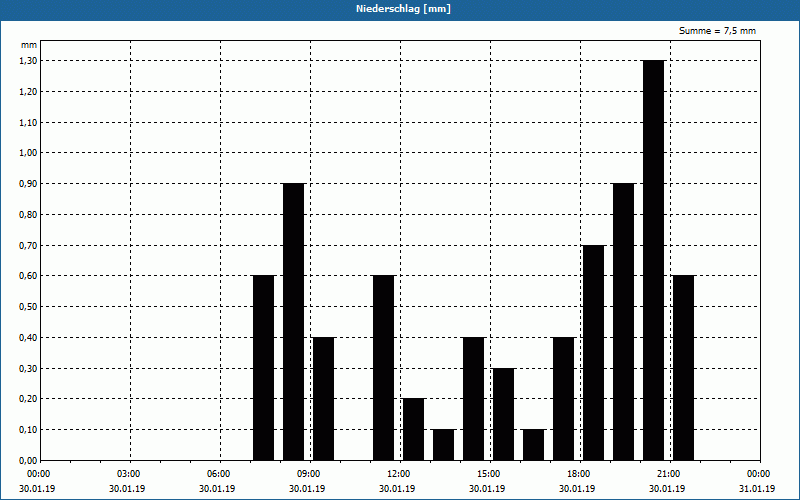Screen dimensions: 800x500
Task: Select the 0,40 mm bar just before 18:00
Action: click(x=563, y=399)
